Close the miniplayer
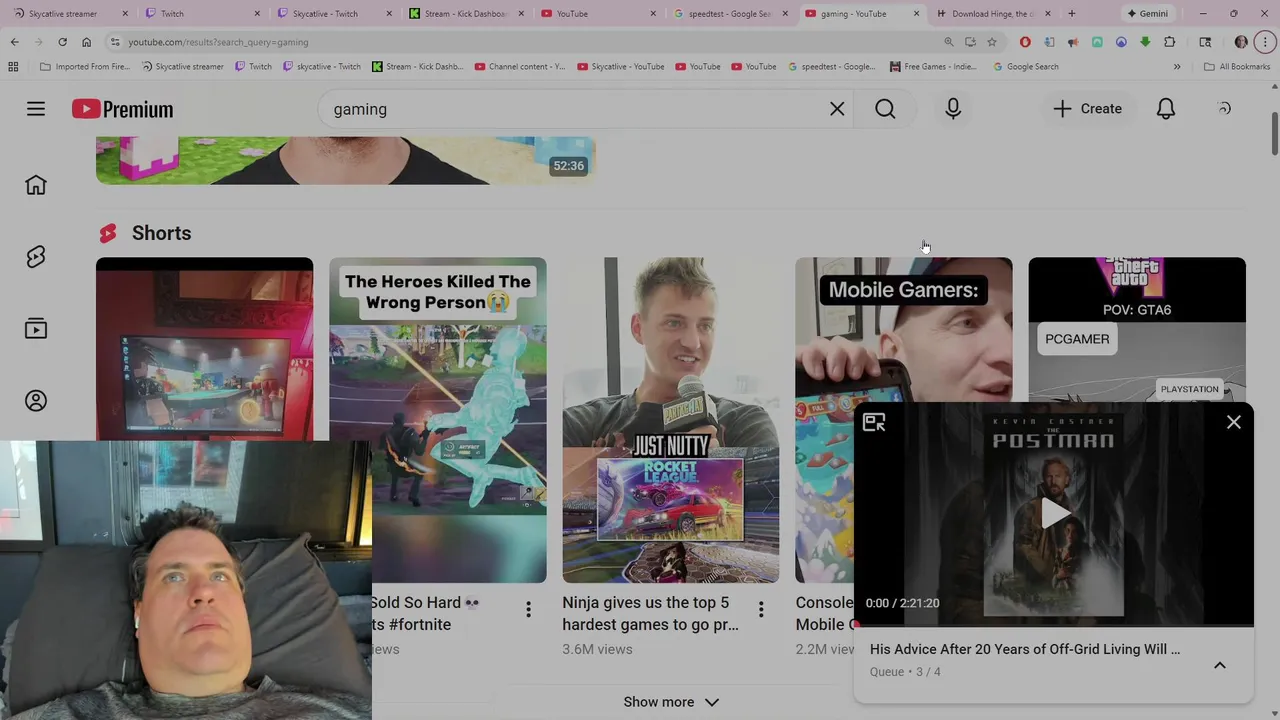 point(1234,423)
